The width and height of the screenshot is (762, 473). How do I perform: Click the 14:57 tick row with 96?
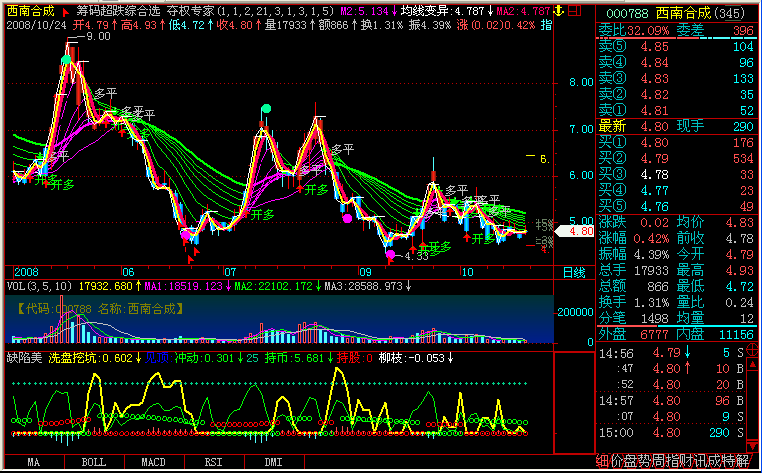coord(672,401)
